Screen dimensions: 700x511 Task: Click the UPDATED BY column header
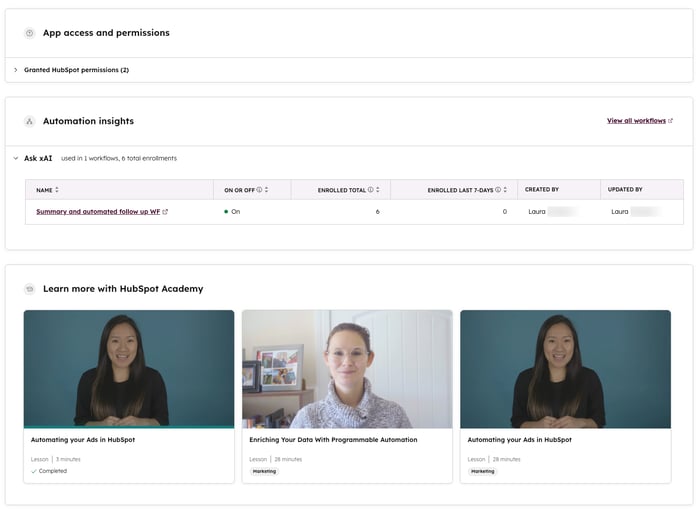(625, 190)
